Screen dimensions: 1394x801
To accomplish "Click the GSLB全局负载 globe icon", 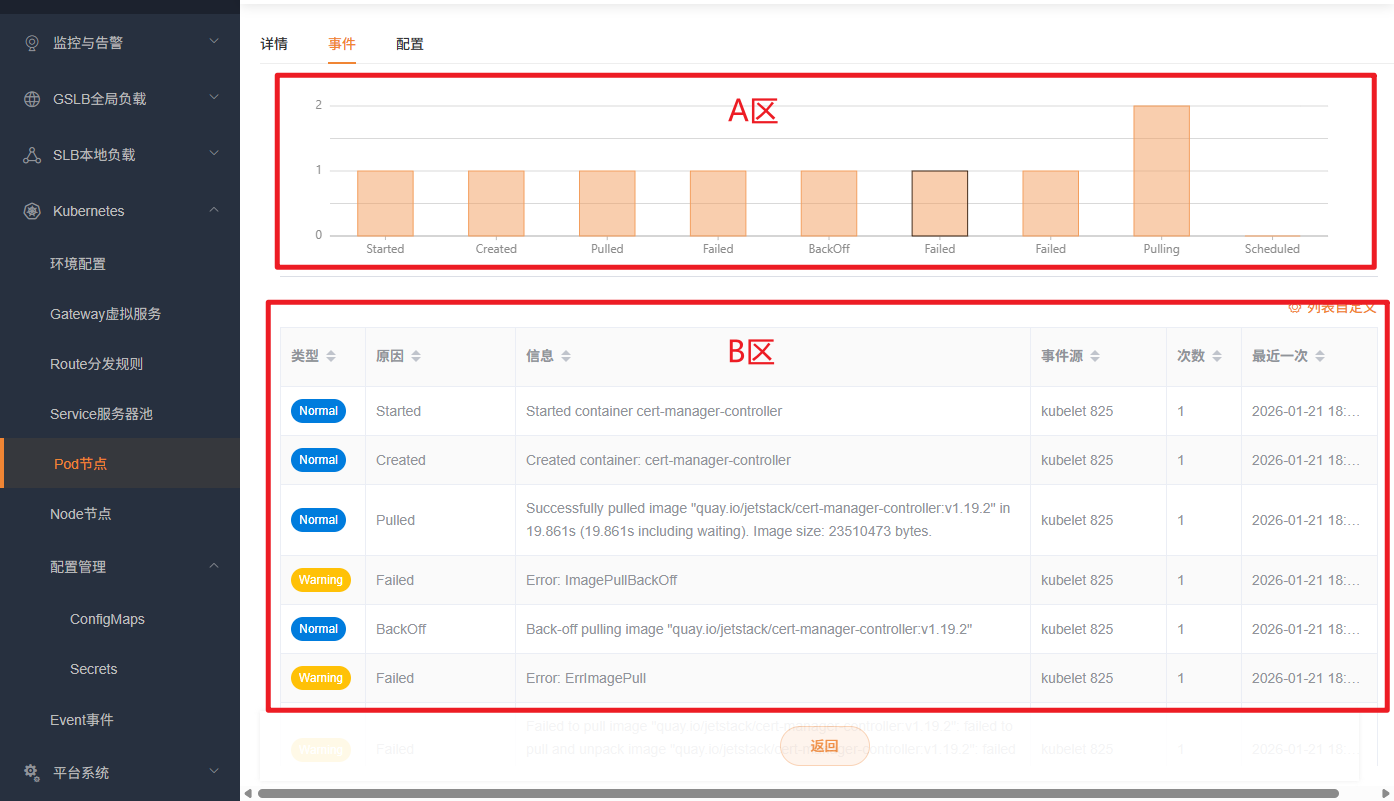I will [x=32, y=99].
